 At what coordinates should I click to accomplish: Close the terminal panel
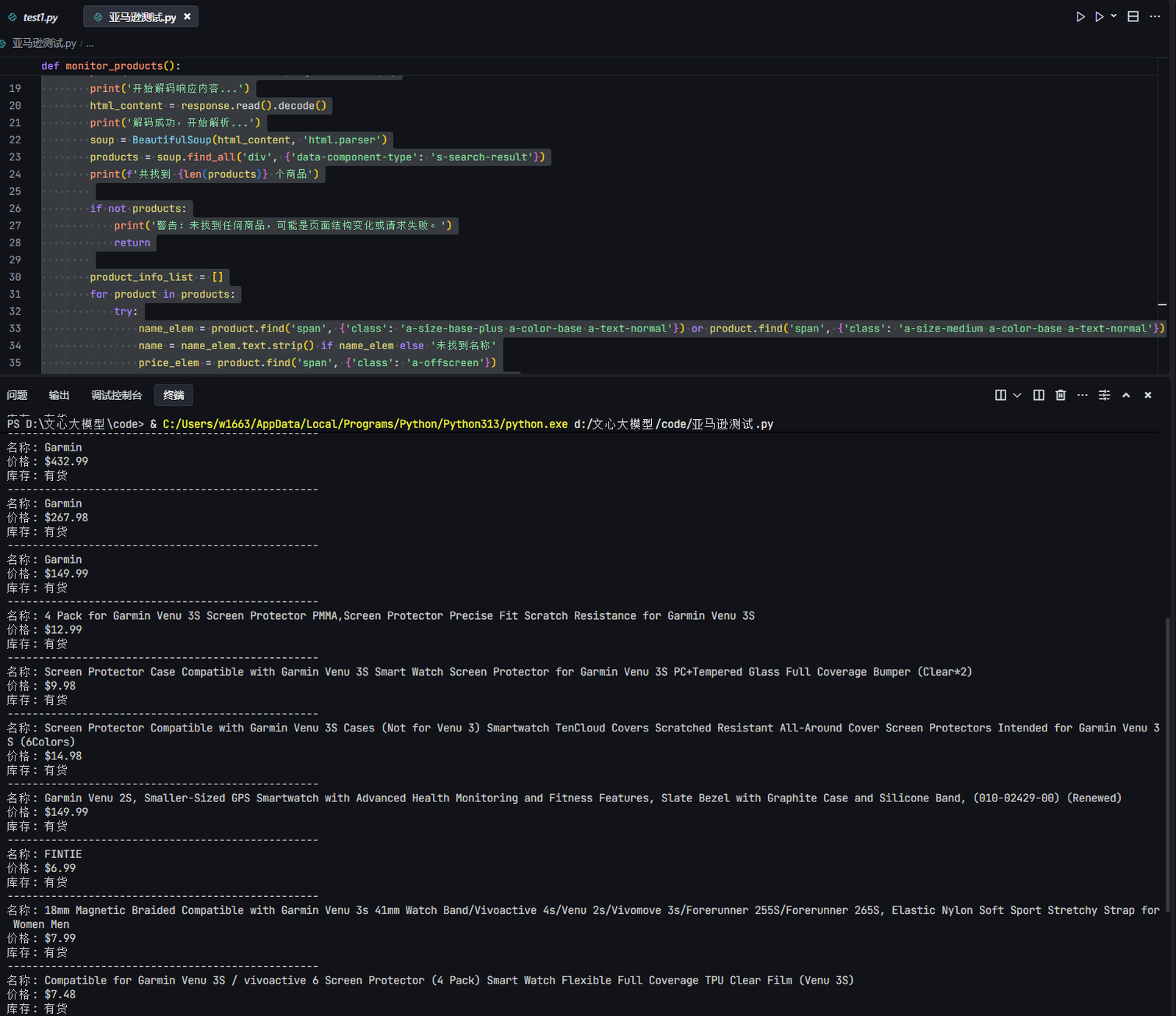click(1147, 396)
